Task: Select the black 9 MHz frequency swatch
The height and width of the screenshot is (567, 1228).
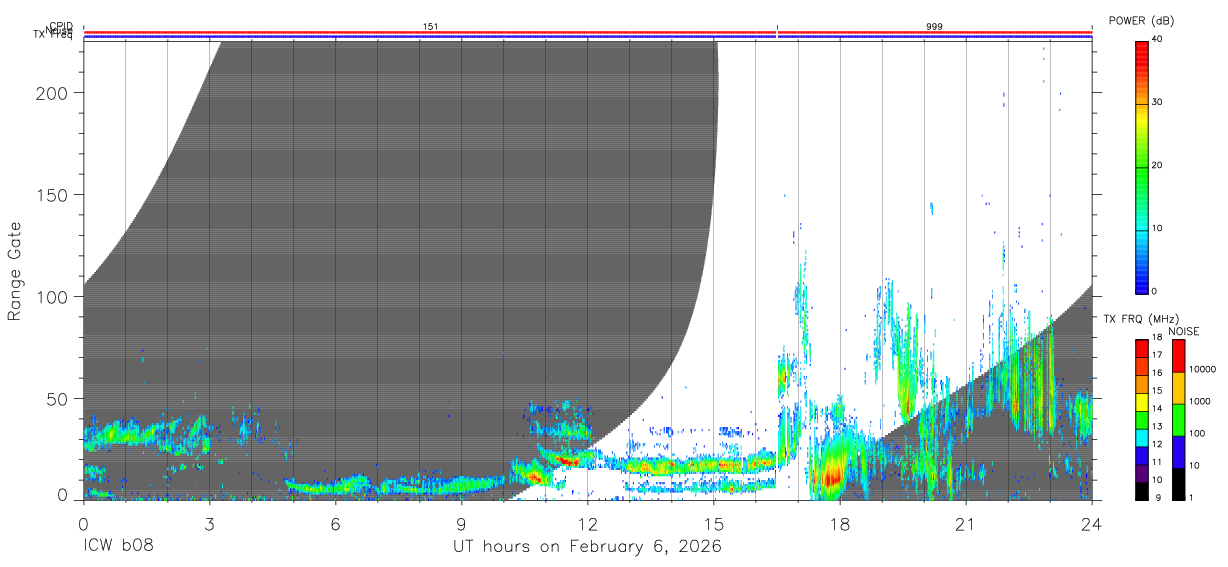Action: coord(1141,491)
